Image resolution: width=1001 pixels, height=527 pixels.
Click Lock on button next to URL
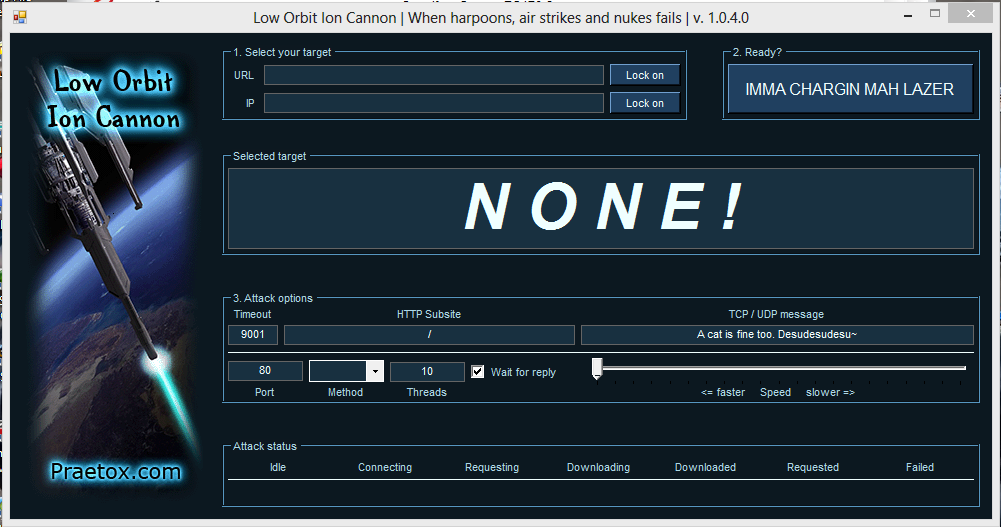(x=645, y=75)
